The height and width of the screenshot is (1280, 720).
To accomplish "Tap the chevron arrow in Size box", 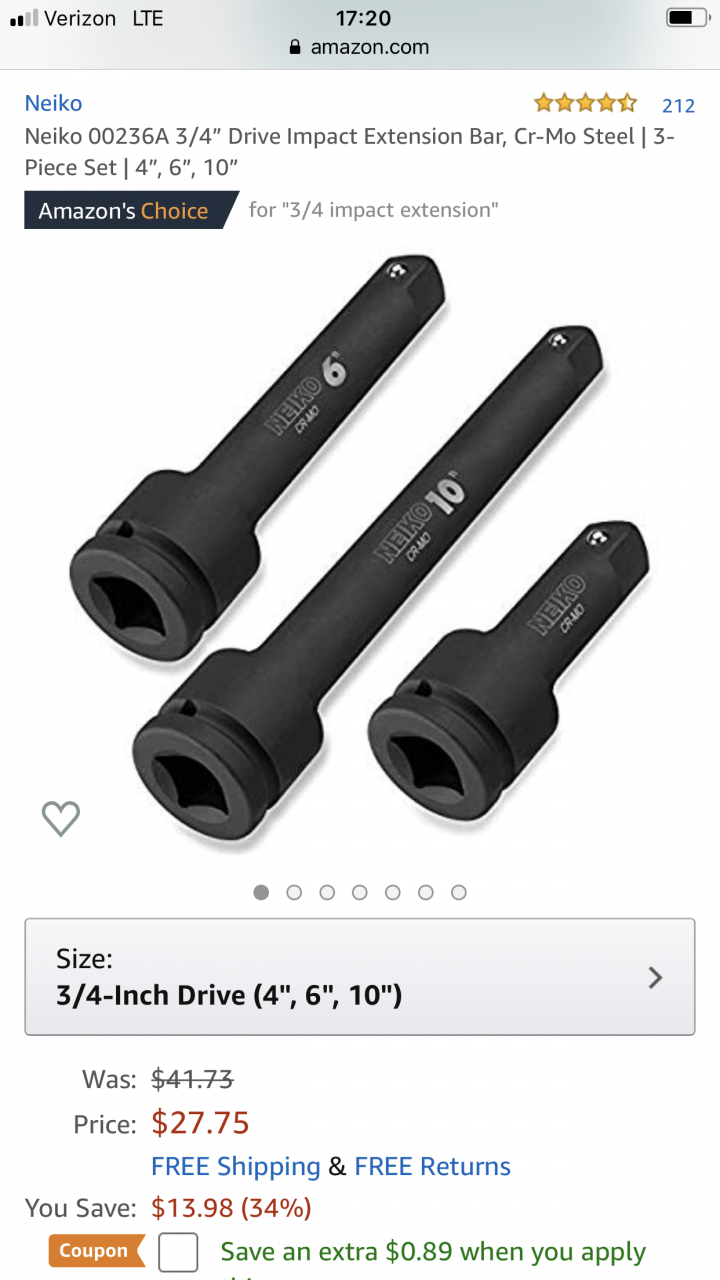I will (x=655, y=977).
